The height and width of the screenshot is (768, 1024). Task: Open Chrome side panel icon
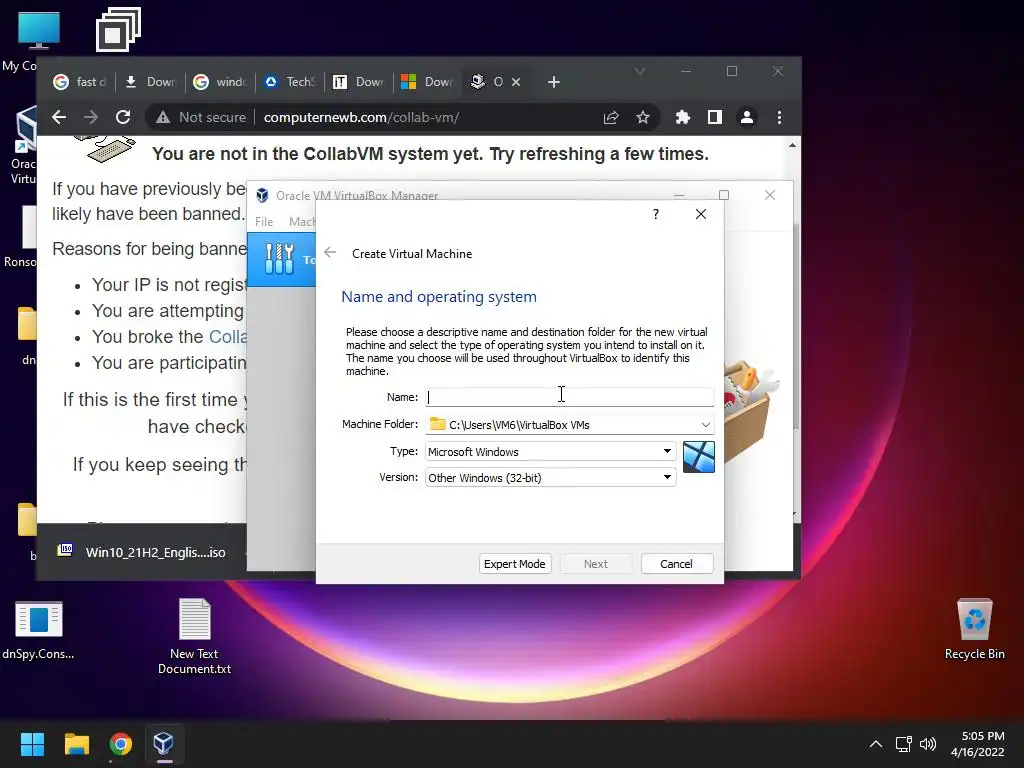(x=714, y=118)
